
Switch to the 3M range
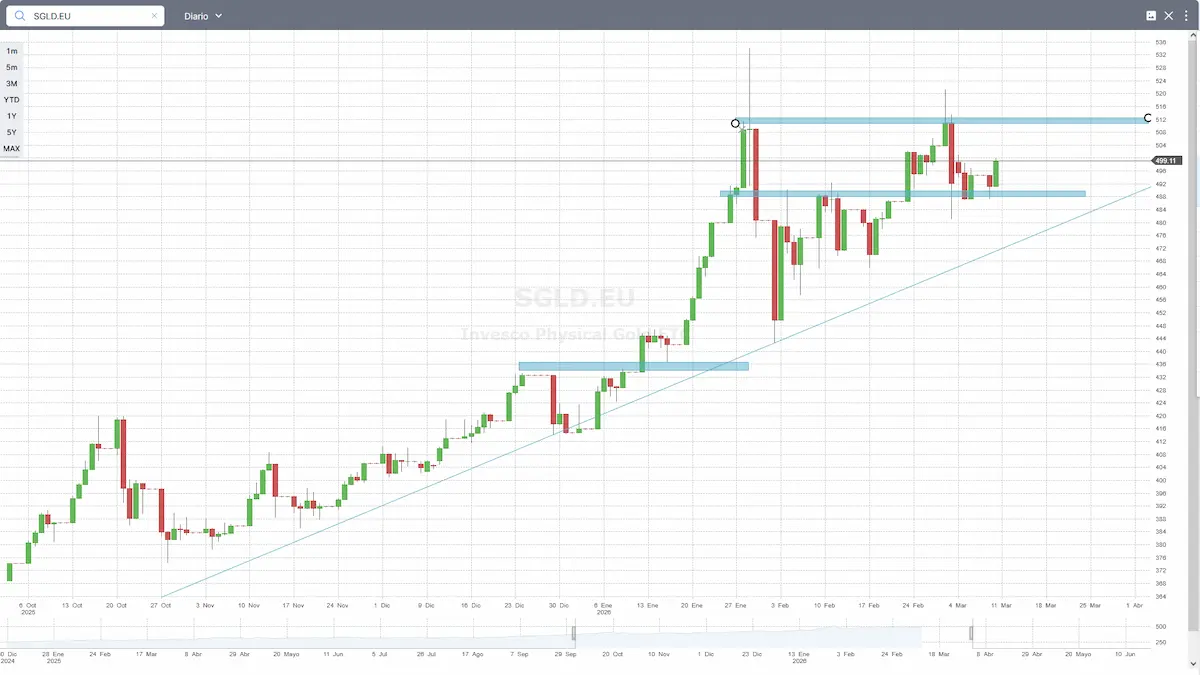tap(12, 84)
